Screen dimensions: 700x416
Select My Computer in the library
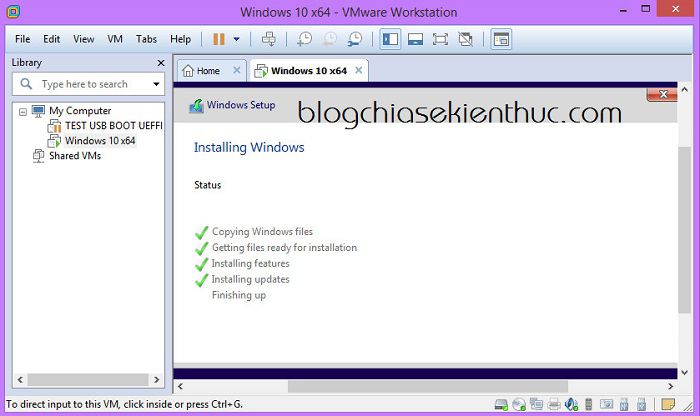coord(80,111)
